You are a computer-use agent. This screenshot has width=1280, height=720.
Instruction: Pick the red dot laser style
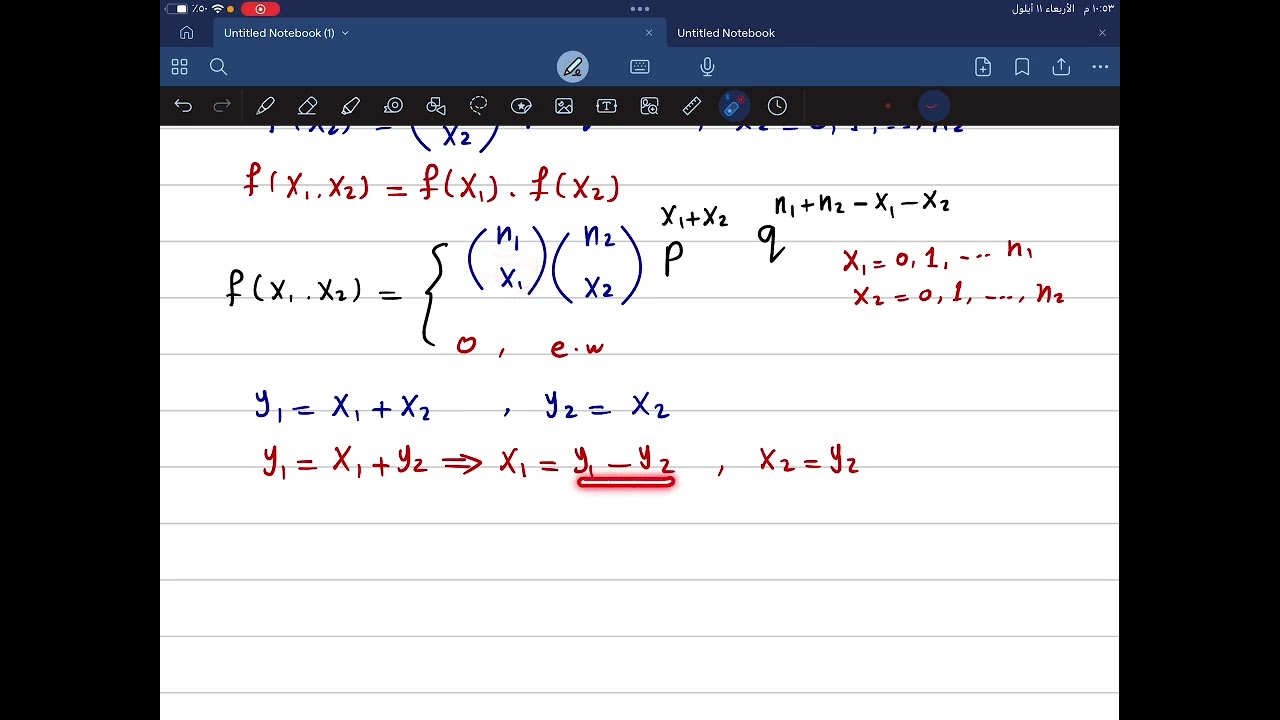887,105
